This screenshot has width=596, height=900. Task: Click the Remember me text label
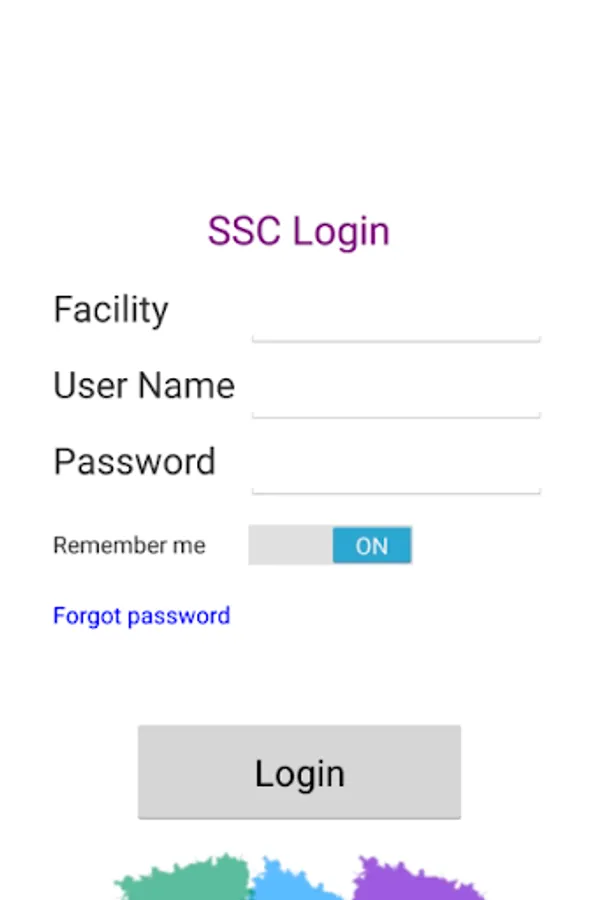[x=128, y=546]
